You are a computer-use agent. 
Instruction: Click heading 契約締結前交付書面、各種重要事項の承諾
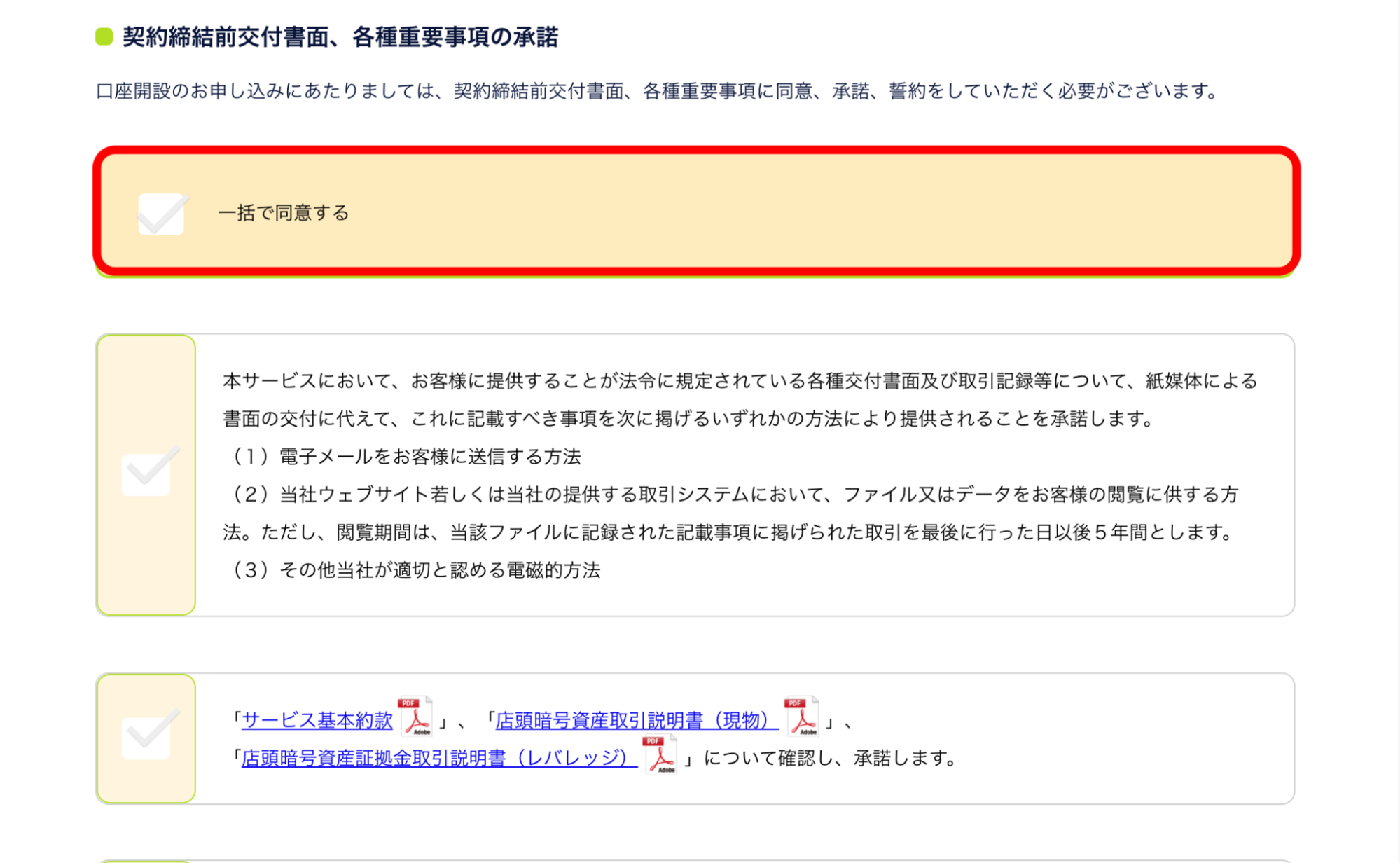pyautogui.click(x=340, y=37)
